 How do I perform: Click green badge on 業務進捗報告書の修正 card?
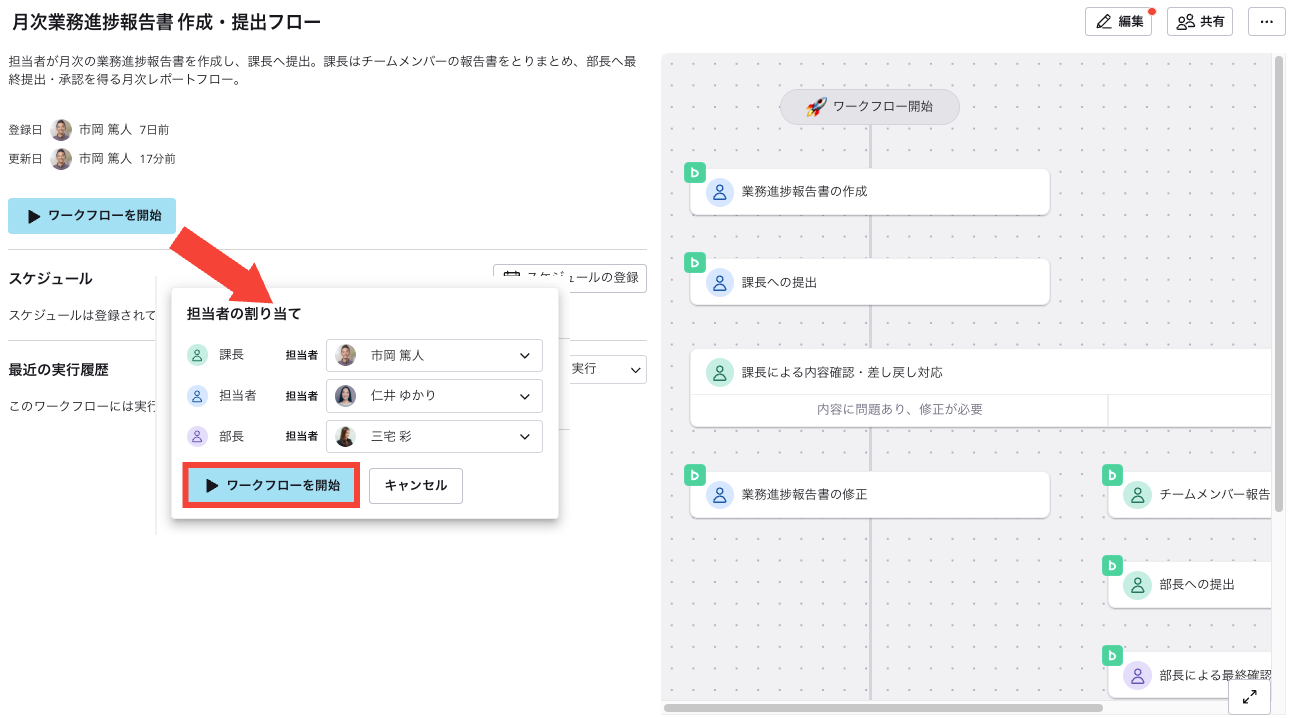pyautogui.click(x=694, y=476)
